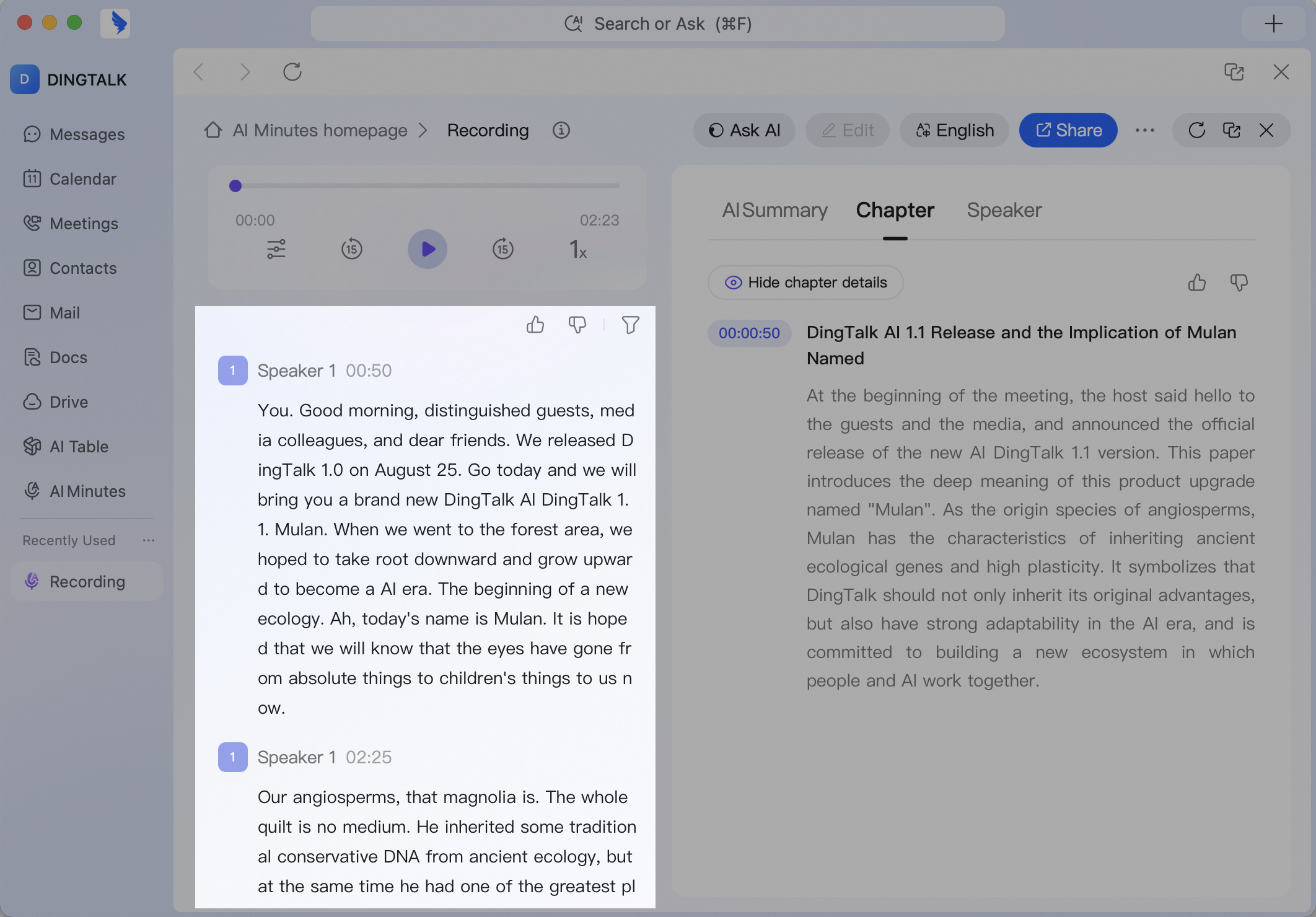Change the 1x playback speed
Image resolution: width=1316 pixels, height=917 pixels.
click(578, 249)
